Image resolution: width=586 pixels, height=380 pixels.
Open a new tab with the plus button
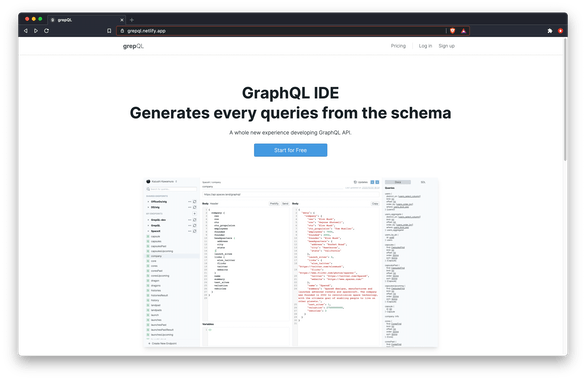click(132, 20)
